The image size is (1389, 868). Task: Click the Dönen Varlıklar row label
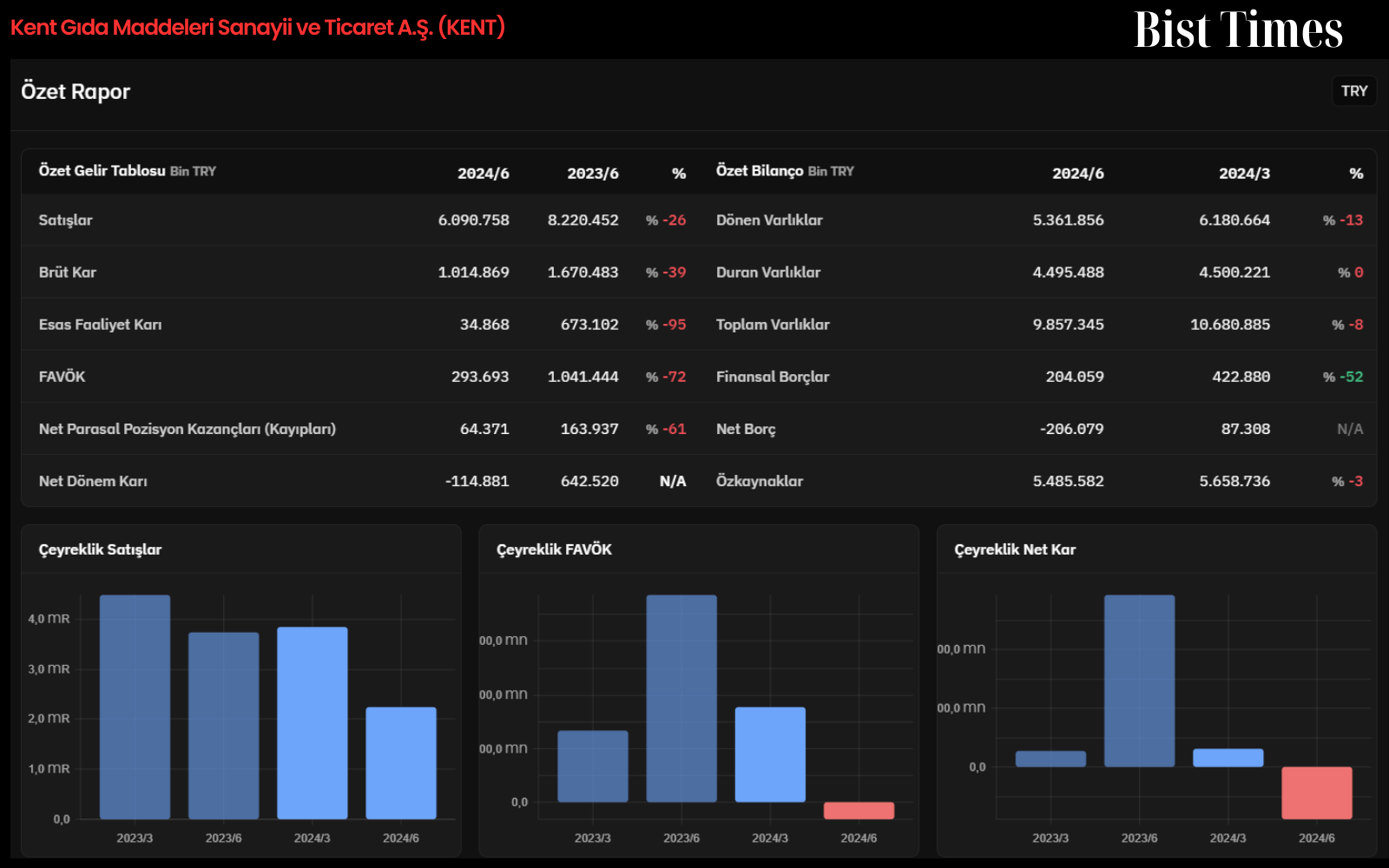coord(769,220)
